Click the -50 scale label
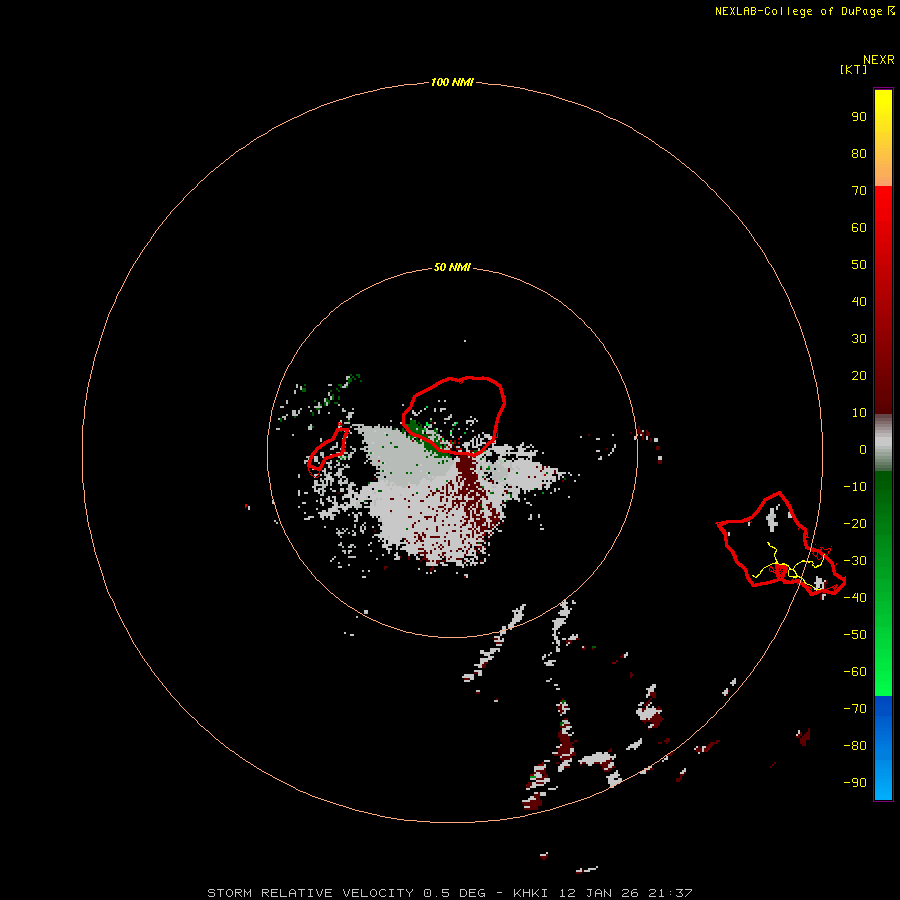This screenshot has width=900, height=900. [x=855, y=635]
